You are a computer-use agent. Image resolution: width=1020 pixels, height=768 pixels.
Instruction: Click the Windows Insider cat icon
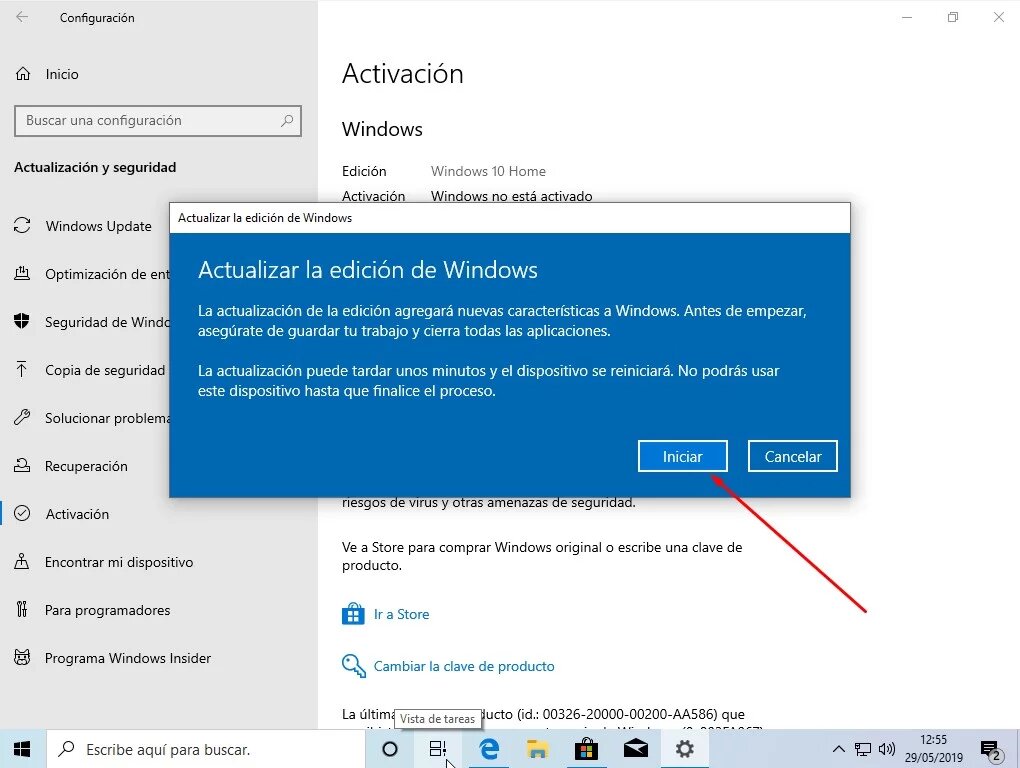pyautogui.click(x=22, y=657)
